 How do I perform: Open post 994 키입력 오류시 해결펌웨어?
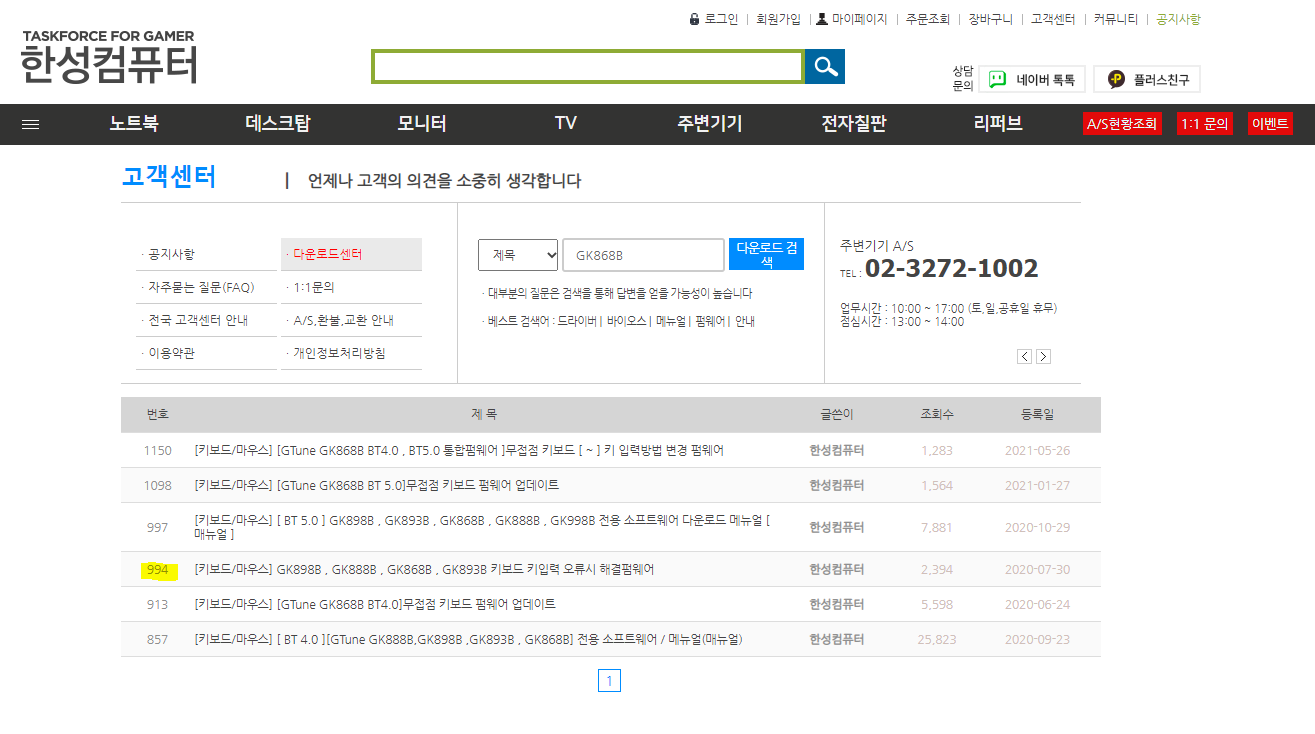click(424, 569)
